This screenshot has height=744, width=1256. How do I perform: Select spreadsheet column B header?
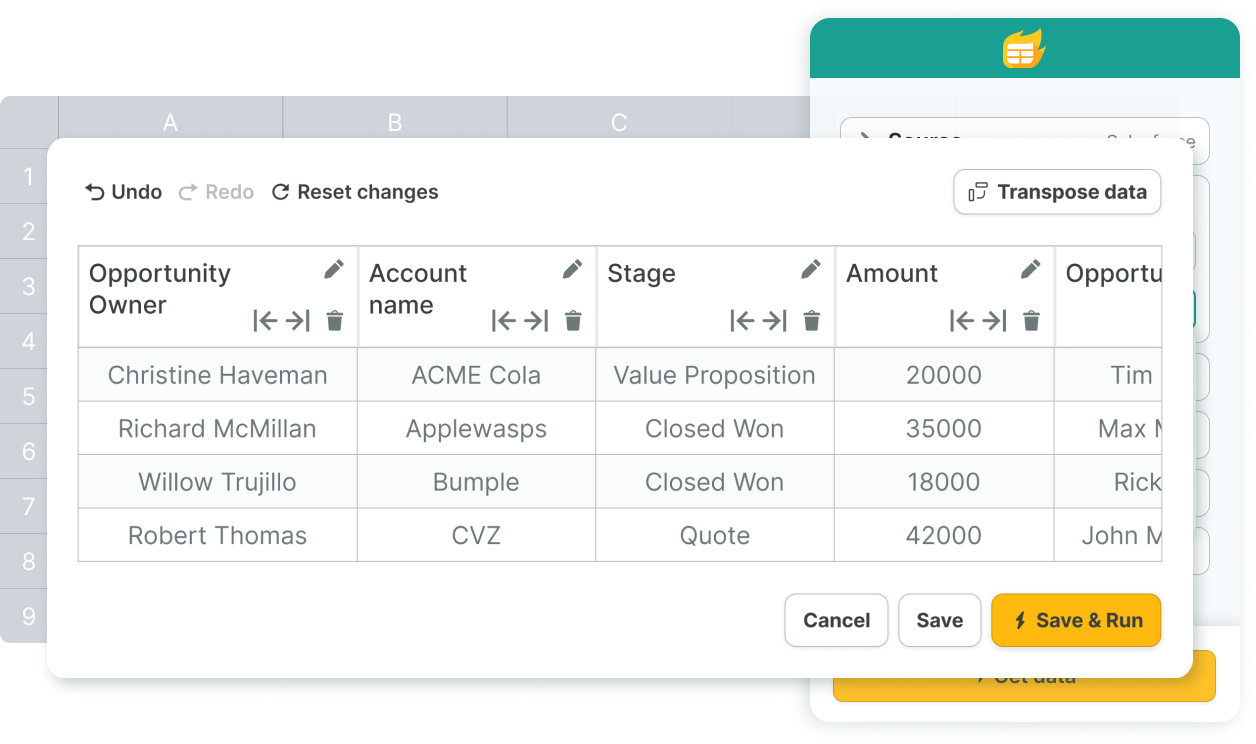[395, 122]
